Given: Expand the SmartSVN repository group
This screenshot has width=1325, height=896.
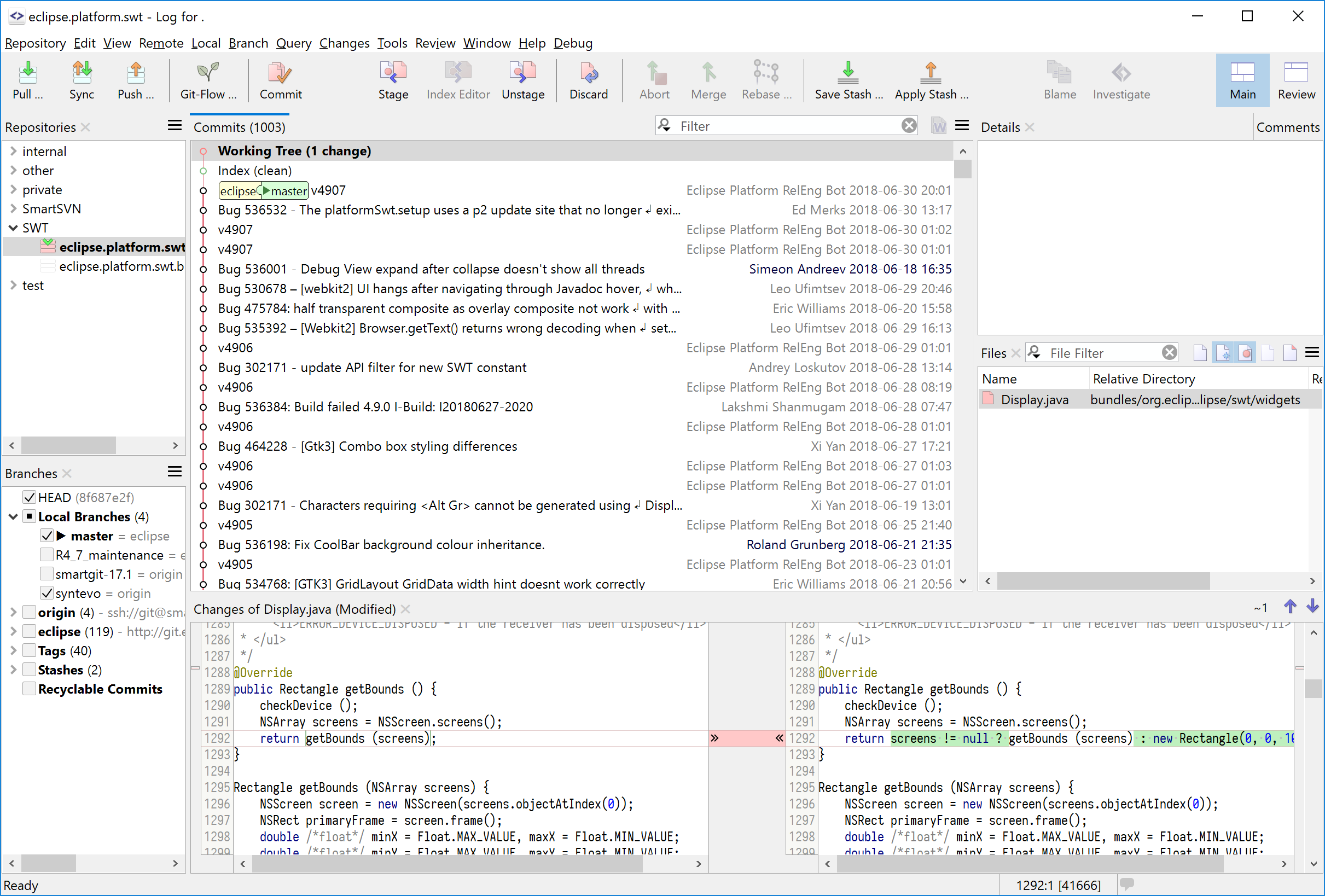Looking at the screenshot, I should [x=13, y=208].
